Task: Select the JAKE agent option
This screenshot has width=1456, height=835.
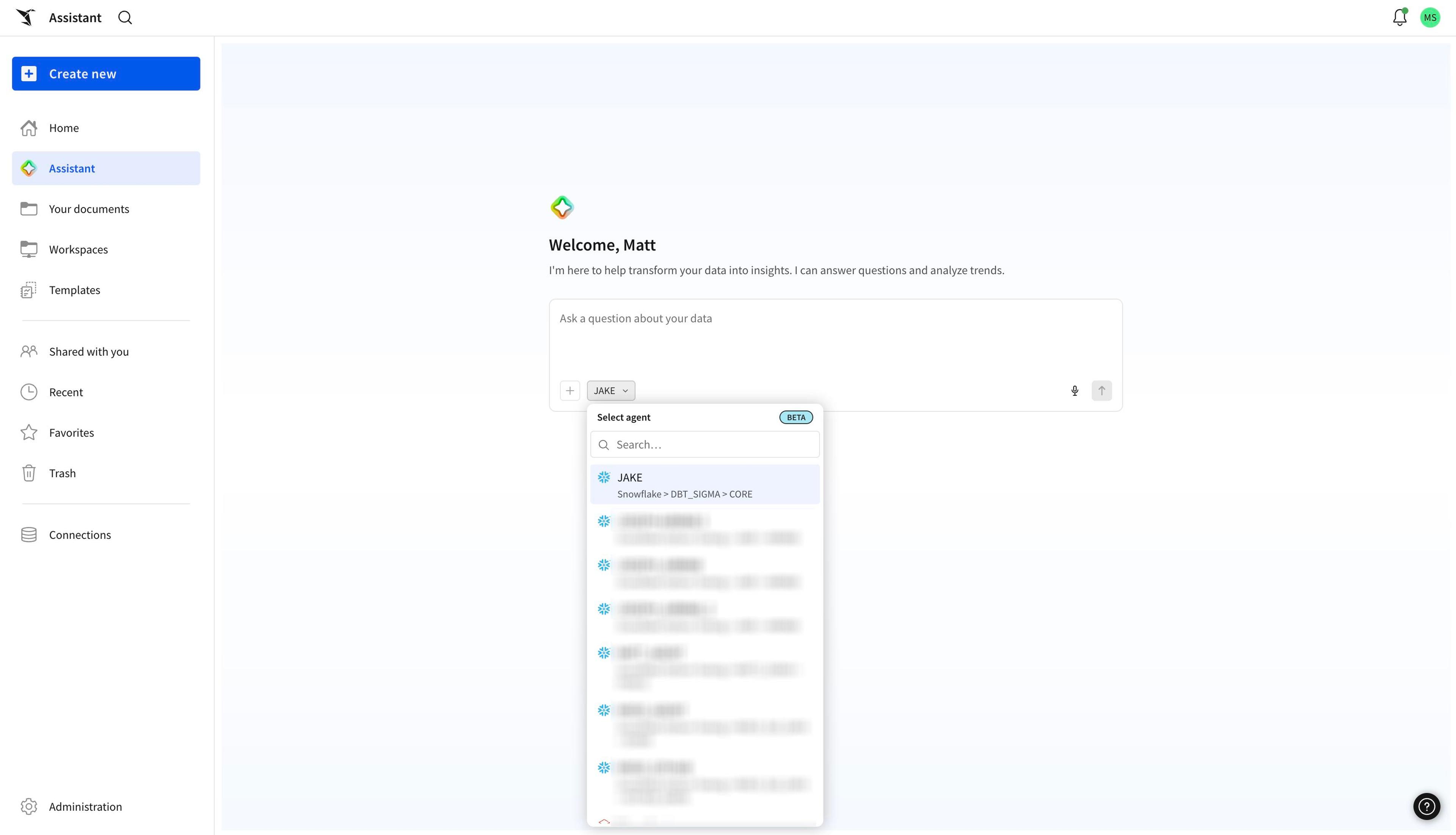Action: pyautogui.click(x=705, y=485)
